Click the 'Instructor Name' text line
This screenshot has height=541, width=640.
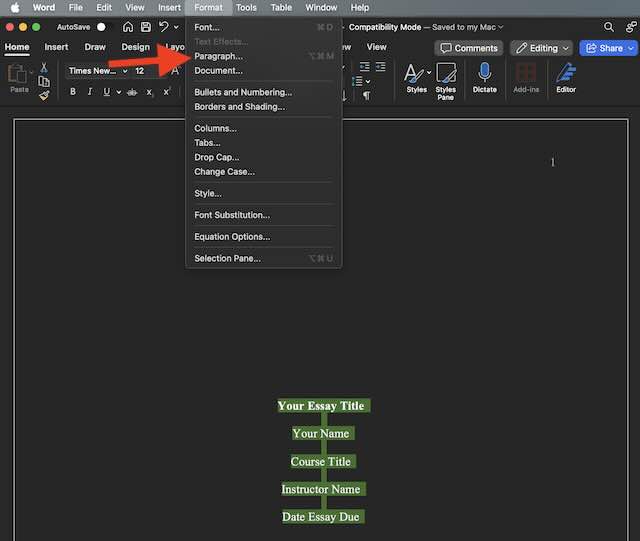(321, 489)
